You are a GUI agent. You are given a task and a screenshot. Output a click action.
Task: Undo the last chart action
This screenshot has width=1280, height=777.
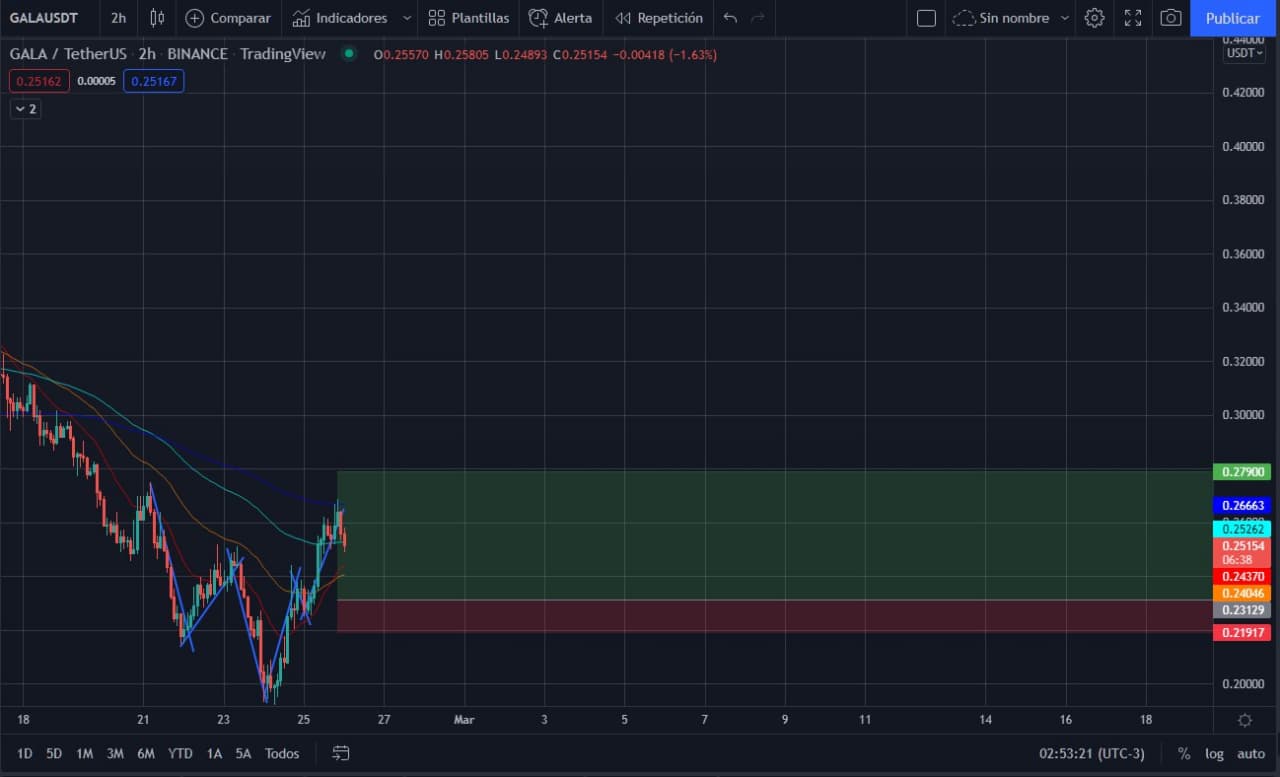730,18
